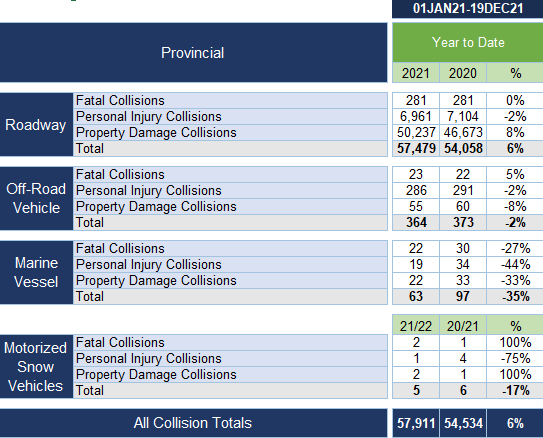Select the Roadway 8% change cell
The height and width of the screenshot is (438, 543).
515,132
